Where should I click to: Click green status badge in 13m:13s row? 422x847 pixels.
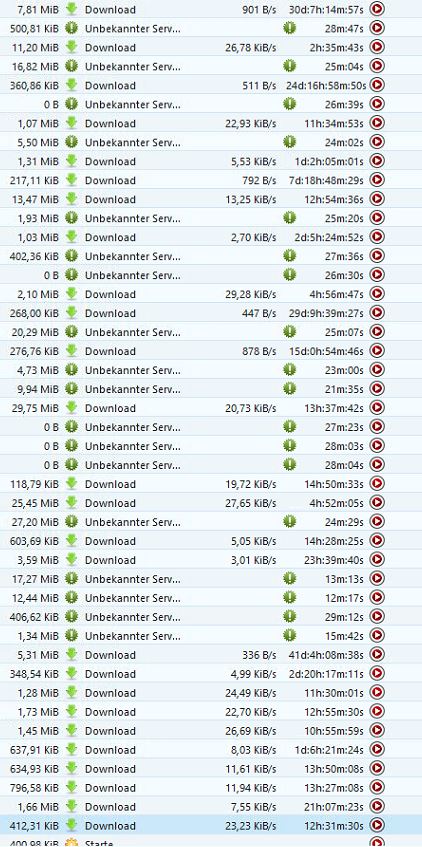click(x=290, y=579)
